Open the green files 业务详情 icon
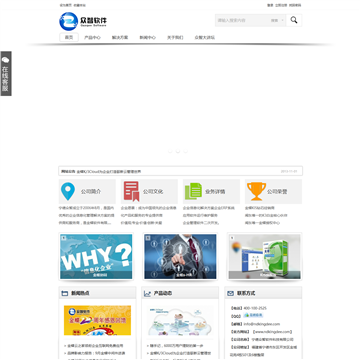This screenshot has height=360, width=360. click(193, 191)
